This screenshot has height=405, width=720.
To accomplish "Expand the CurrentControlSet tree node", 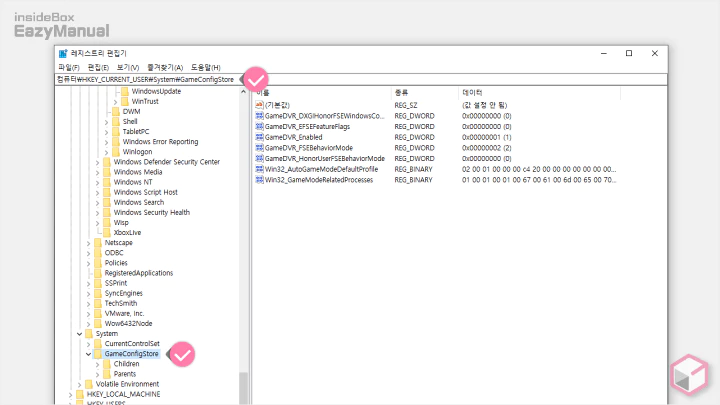I will pyautogui.click(x=88, y=343).
